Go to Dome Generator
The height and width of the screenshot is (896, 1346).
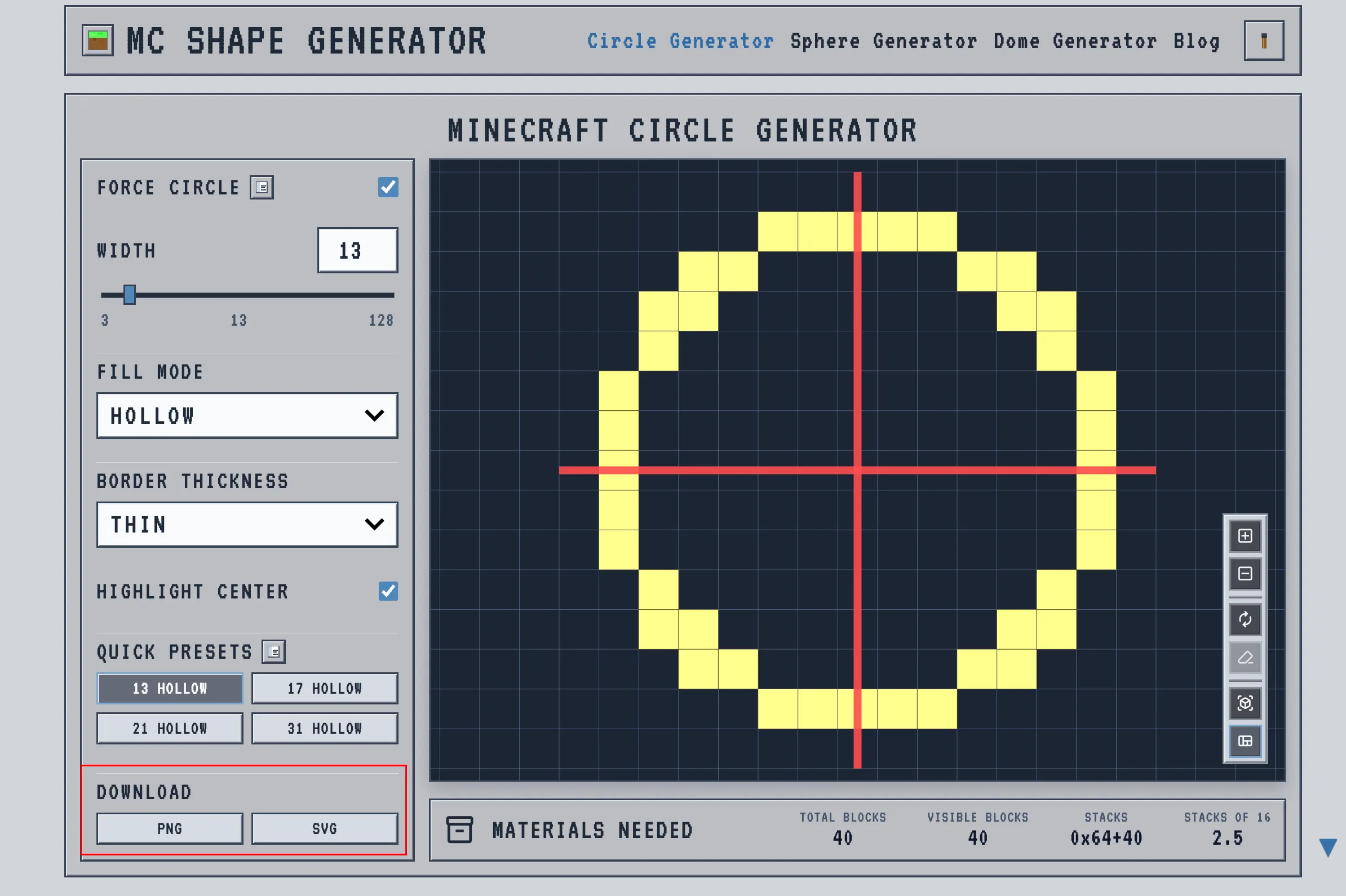click(1075, 41)
